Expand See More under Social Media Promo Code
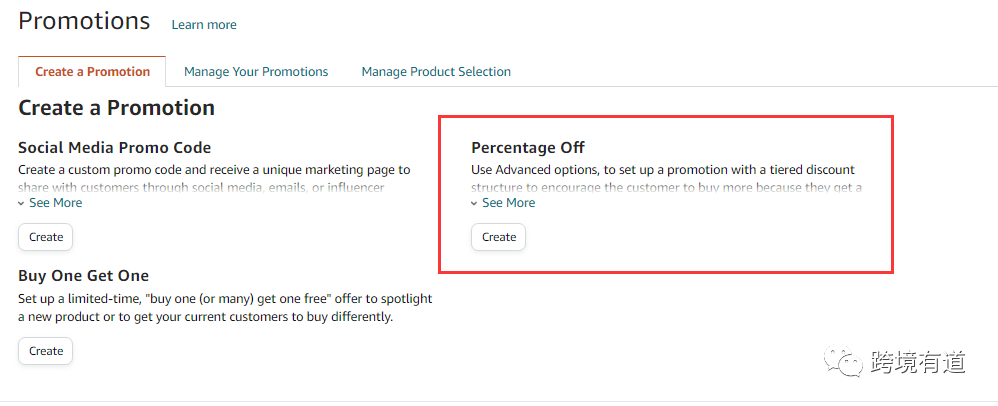The image size is (998, 406). [55, 202]
